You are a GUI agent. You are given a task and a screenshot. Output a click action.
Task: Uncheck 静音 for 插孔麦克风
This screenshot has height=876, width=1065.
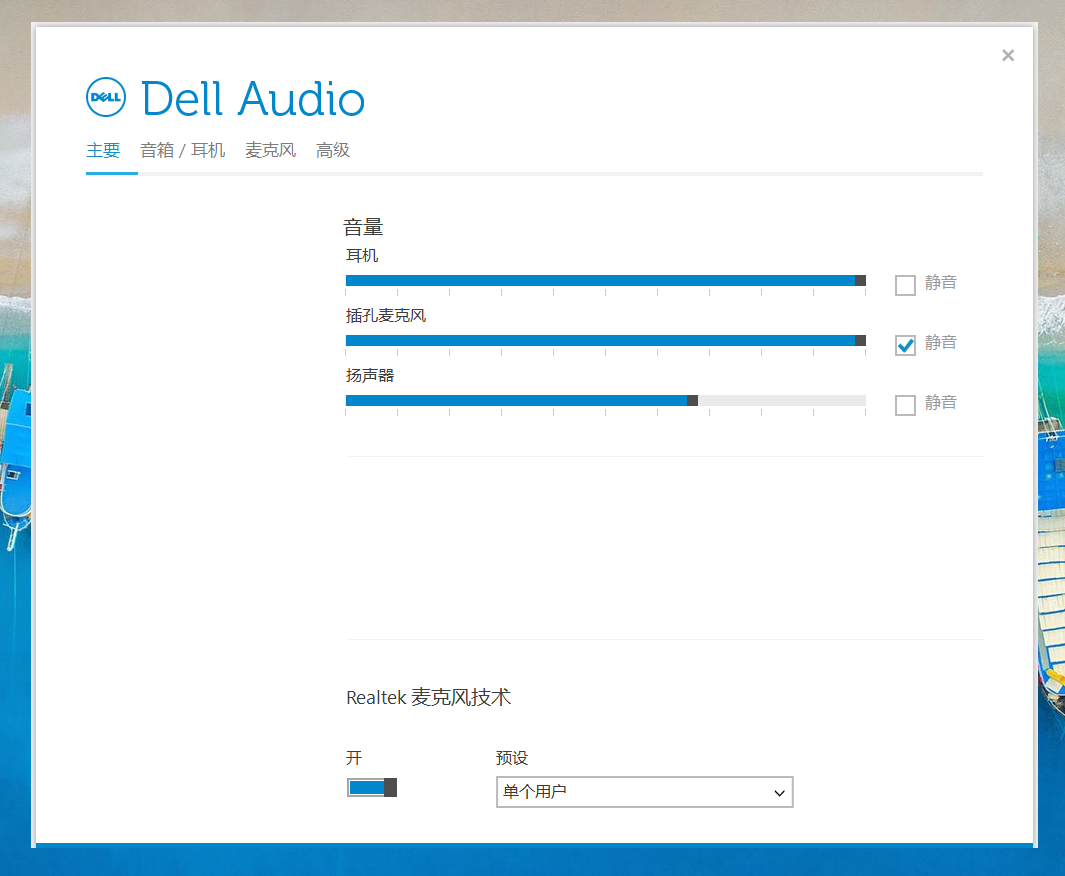coord(905,345)
